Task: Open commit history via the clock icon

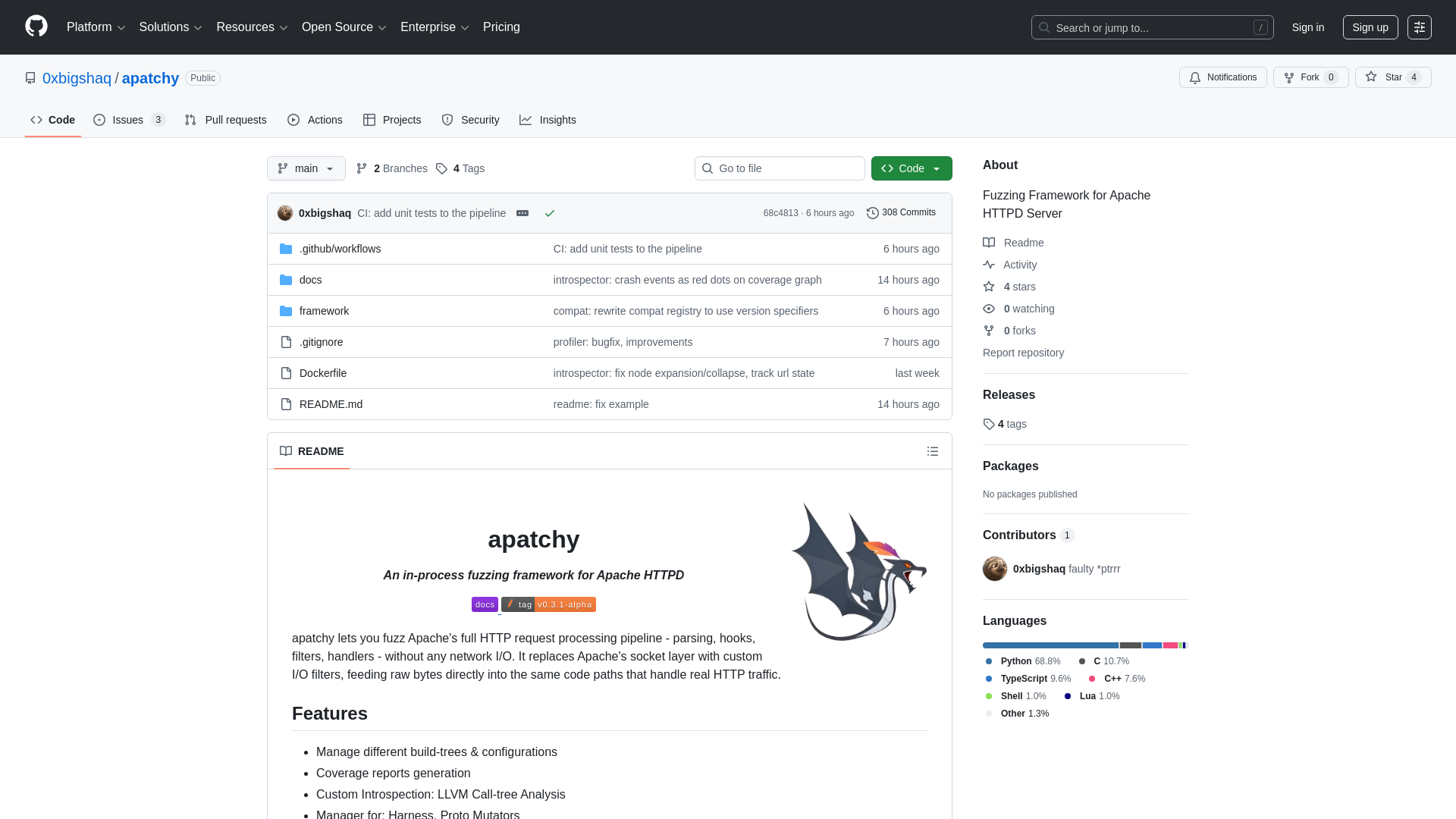Action: coord(871,212)
